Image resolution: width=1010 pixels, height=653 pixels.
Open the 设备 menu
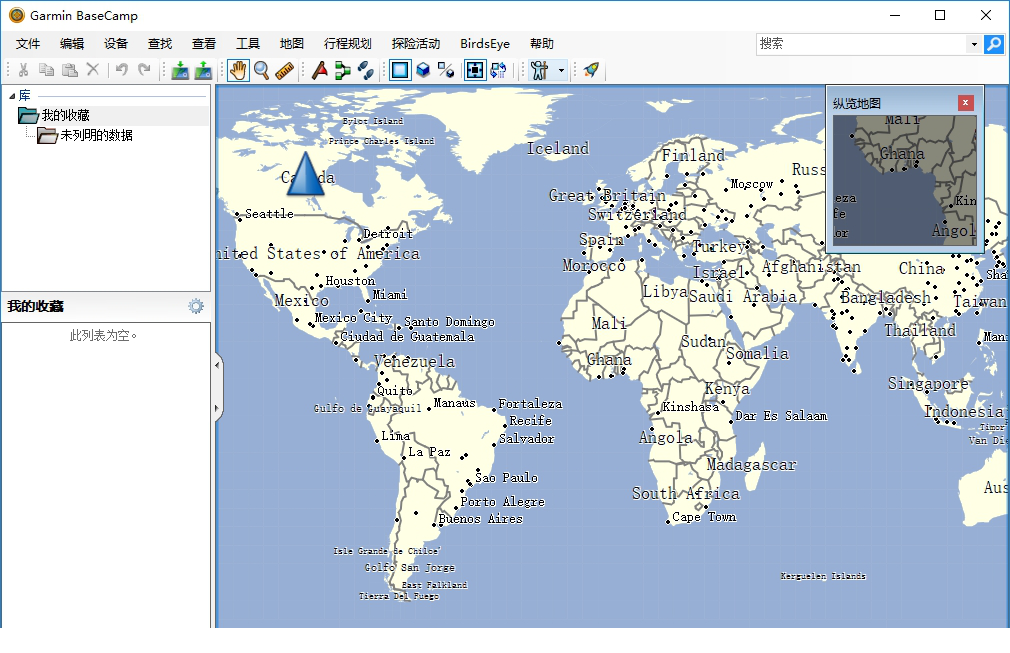[x=116, y=44]
